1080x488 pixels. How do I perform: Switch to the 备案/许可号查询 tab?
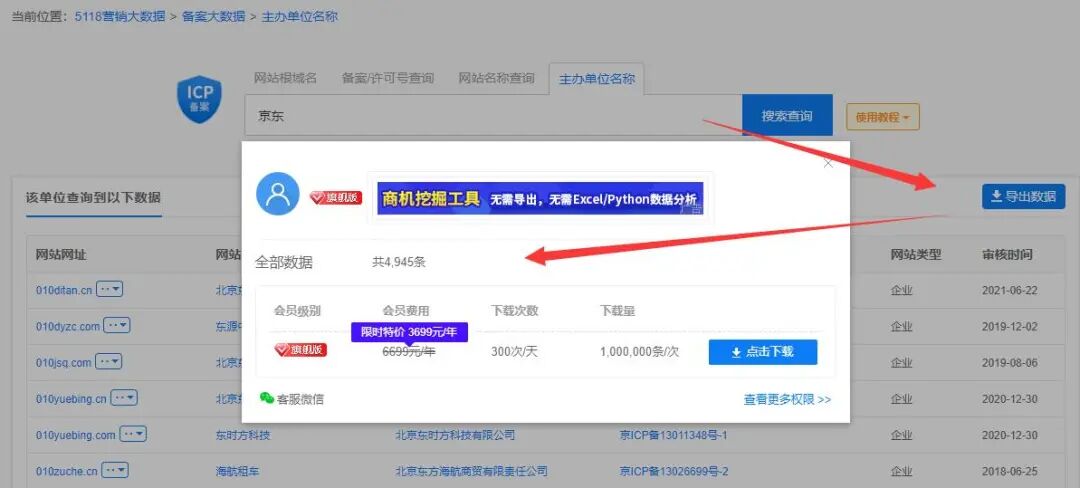388,78
